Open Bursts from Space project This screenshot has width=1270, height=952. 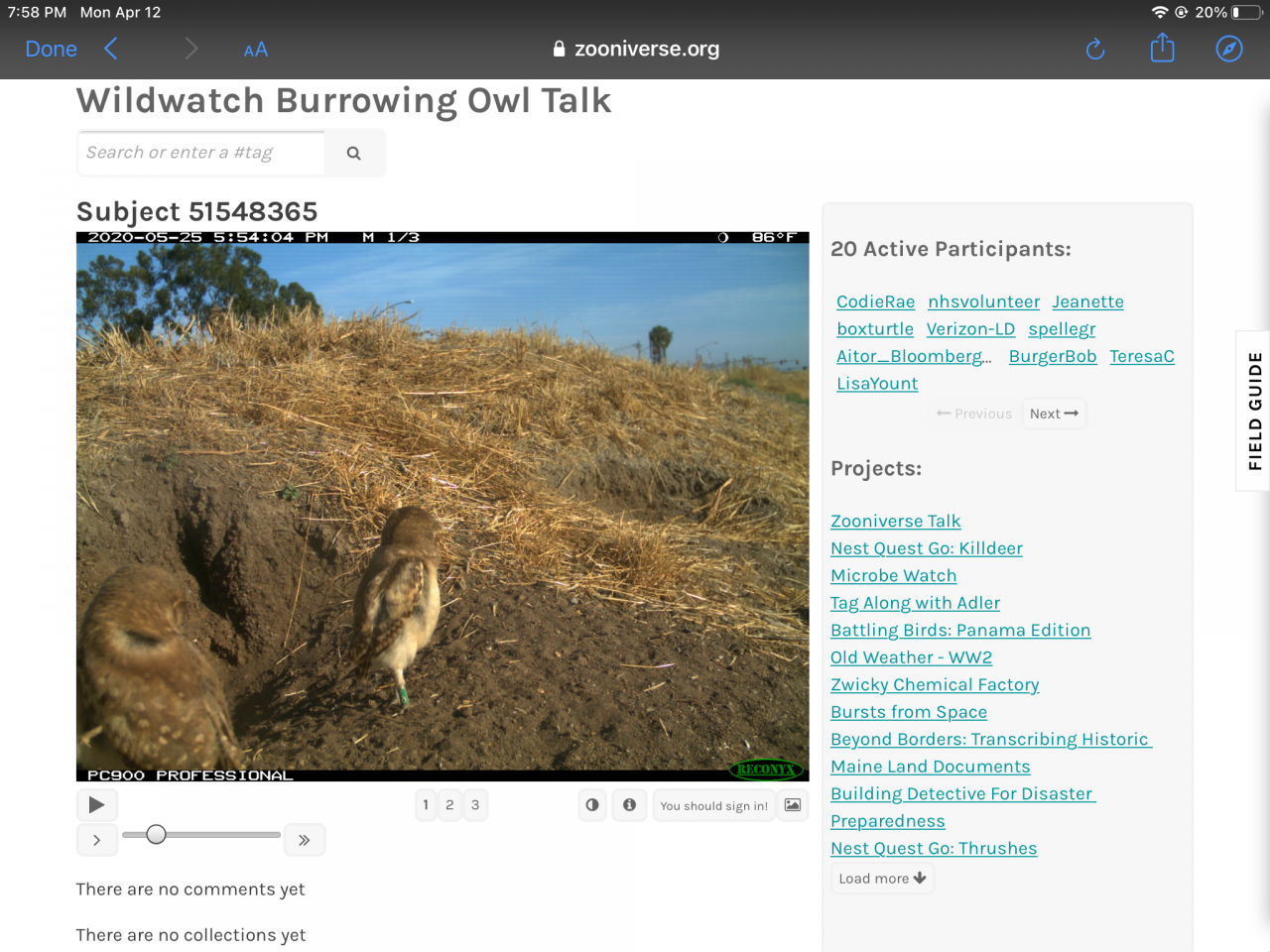pyautogui.click(x=909, y=712)
